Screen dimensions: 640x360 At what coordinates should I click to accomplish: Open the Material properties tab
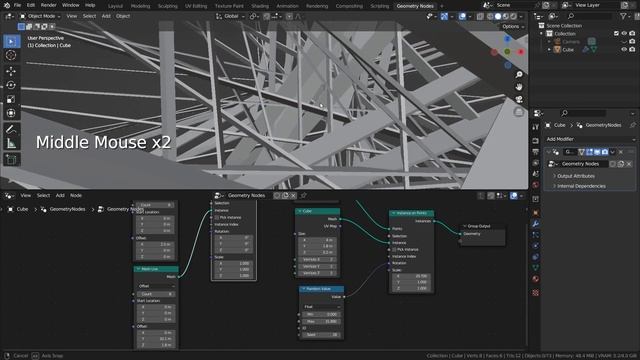536,279
